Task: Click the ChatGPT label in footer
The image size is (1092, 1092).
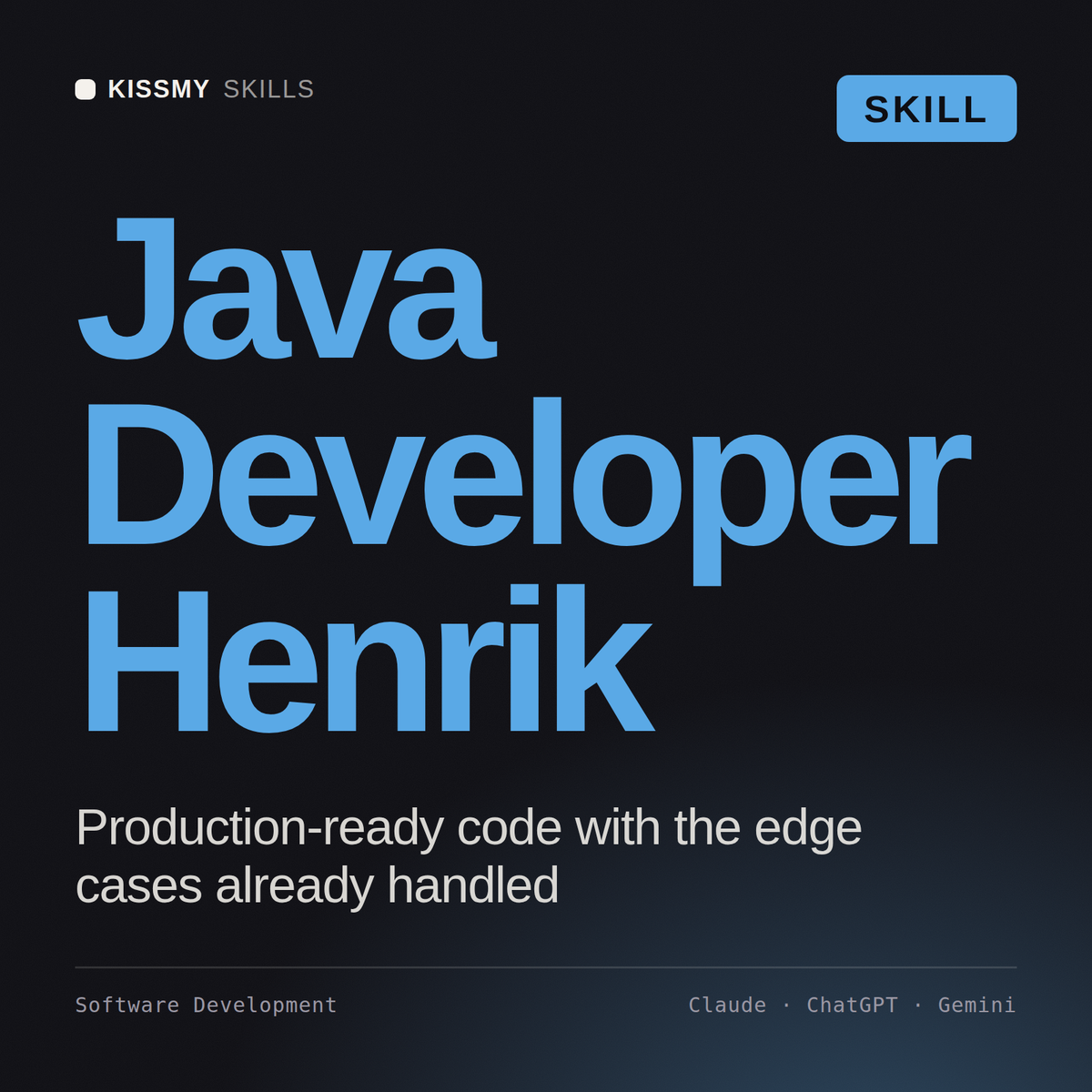Action: coord(852,1005)
